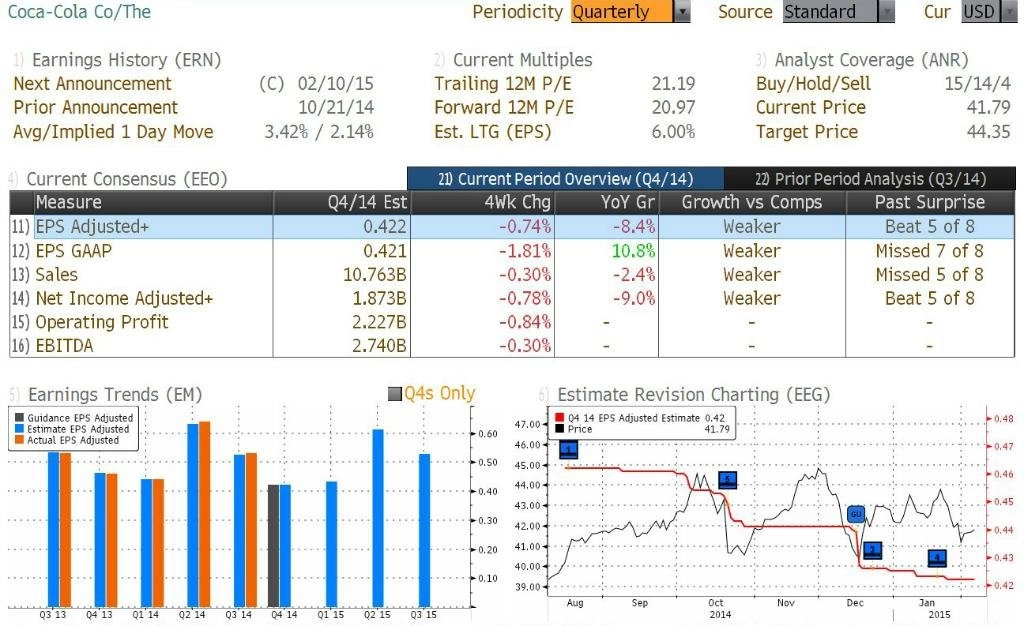Open the Cur USD currency dropdown
1024x626 pixels.
[x=989, y=12]
